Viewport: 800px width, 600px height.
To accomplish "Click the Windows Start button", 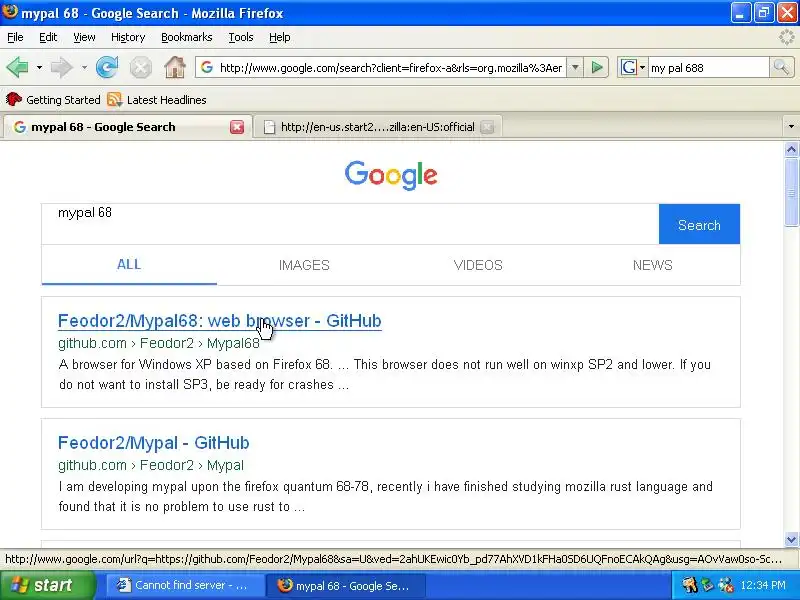I will click(x=47, y=585).
